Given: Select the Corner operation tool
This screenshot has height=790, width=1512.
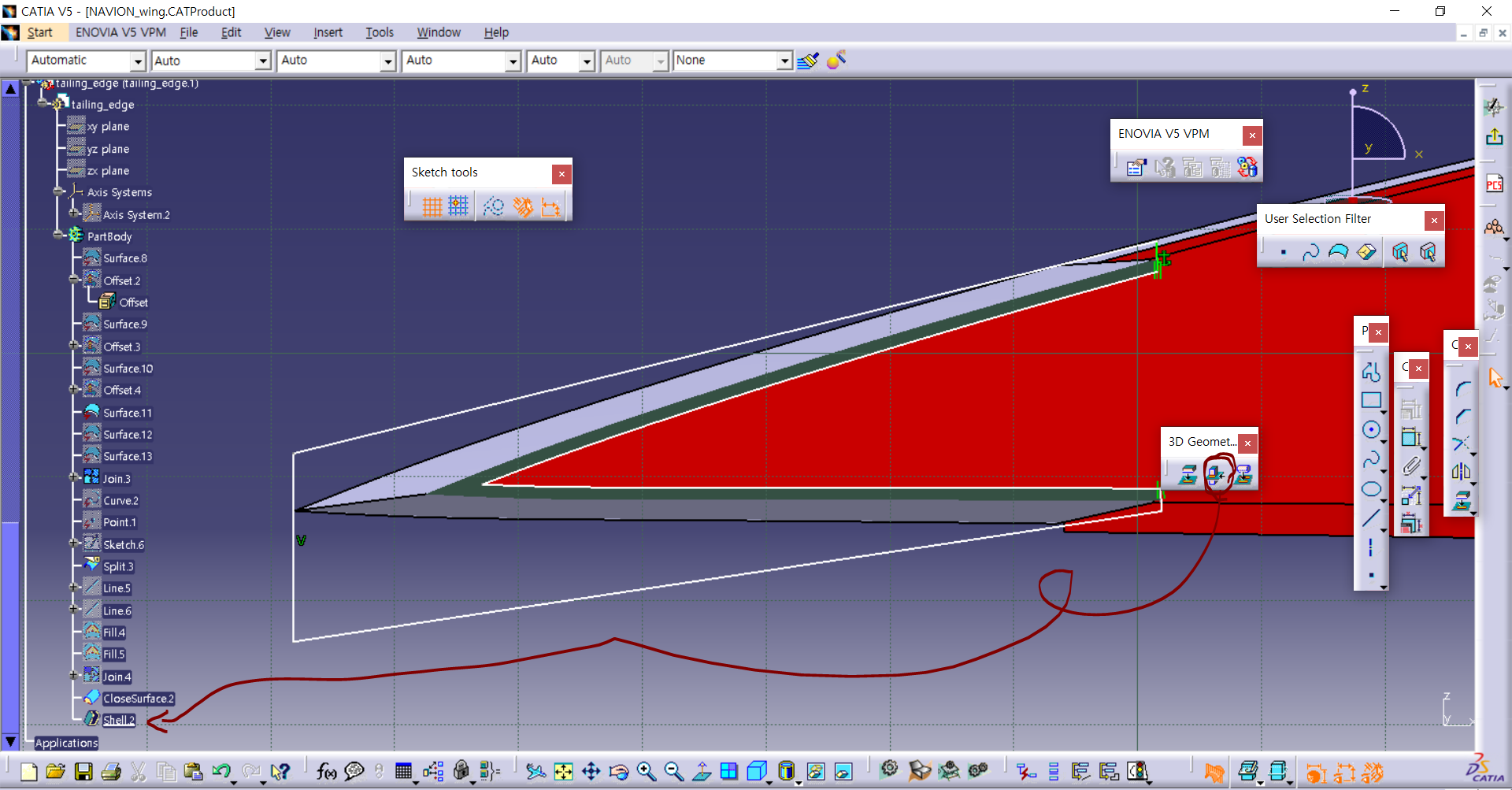Looking at the screenshot, I should point(1462,388).
